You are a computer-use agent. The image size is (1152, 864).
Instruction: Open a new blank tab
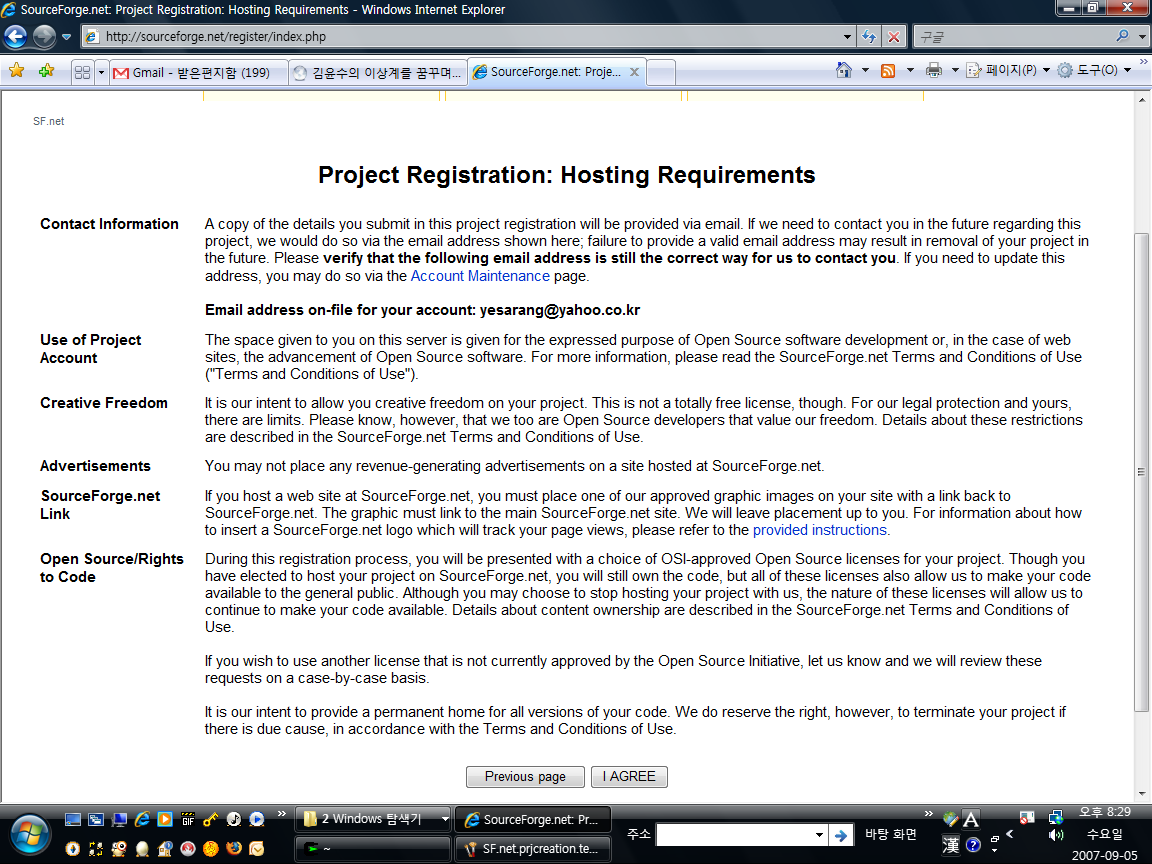coord(661,72)
